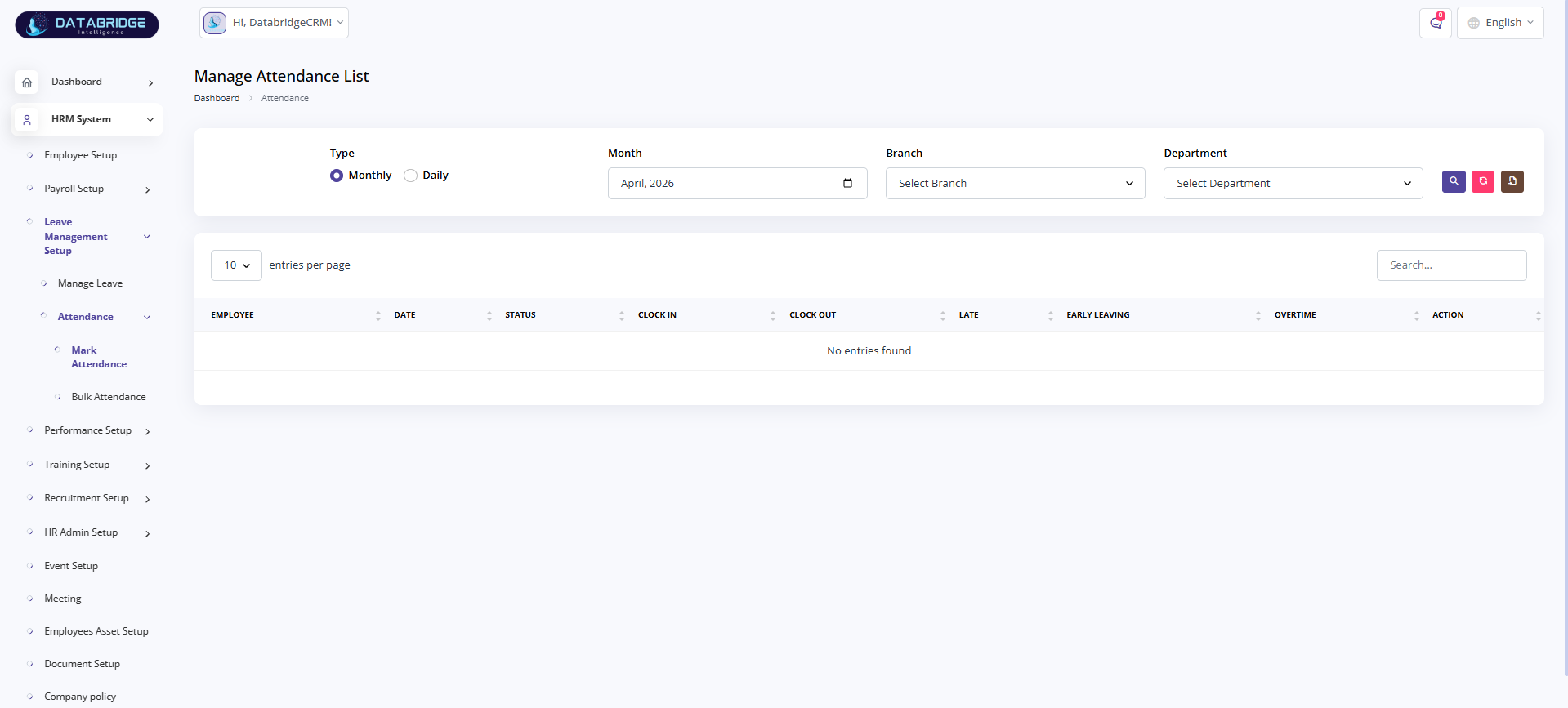Open the English language dropdown

[x=1500, y=23]
